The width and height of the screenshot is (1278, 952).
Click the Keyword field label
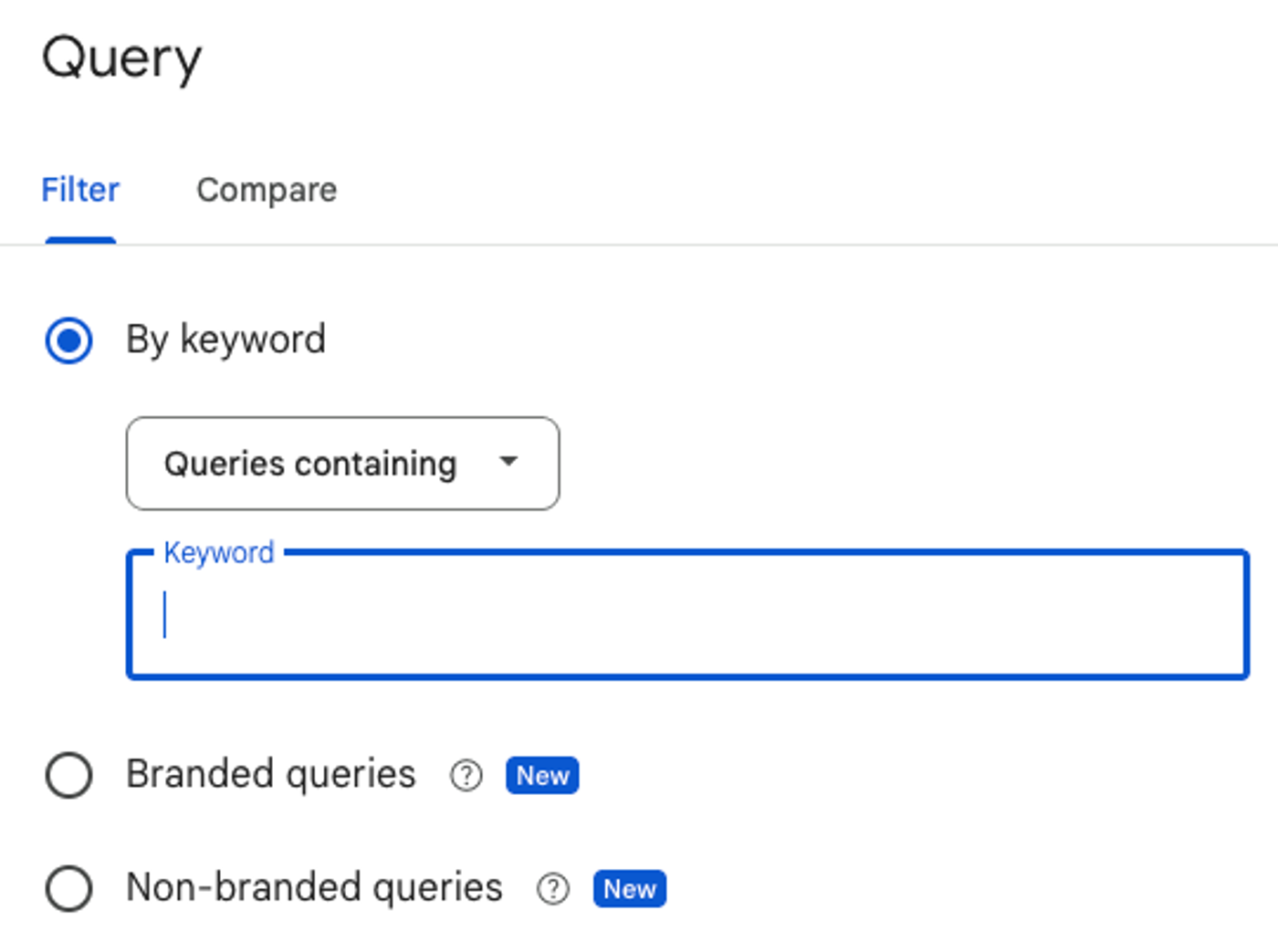218,551
